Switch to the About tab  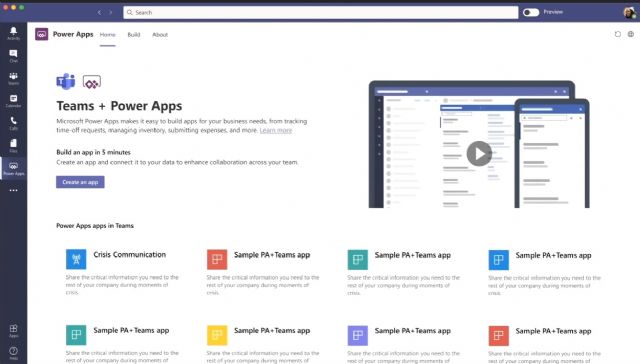160,35
